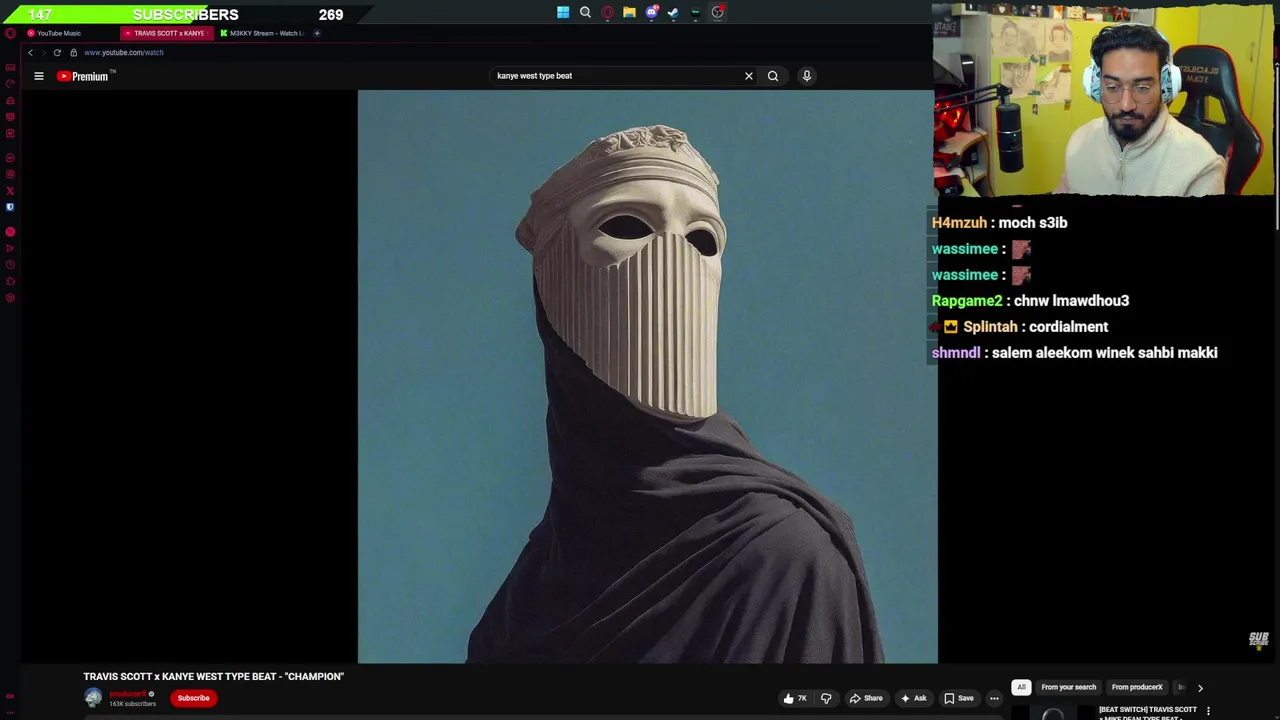Select the "From producerX" chip

(1137, 687)
